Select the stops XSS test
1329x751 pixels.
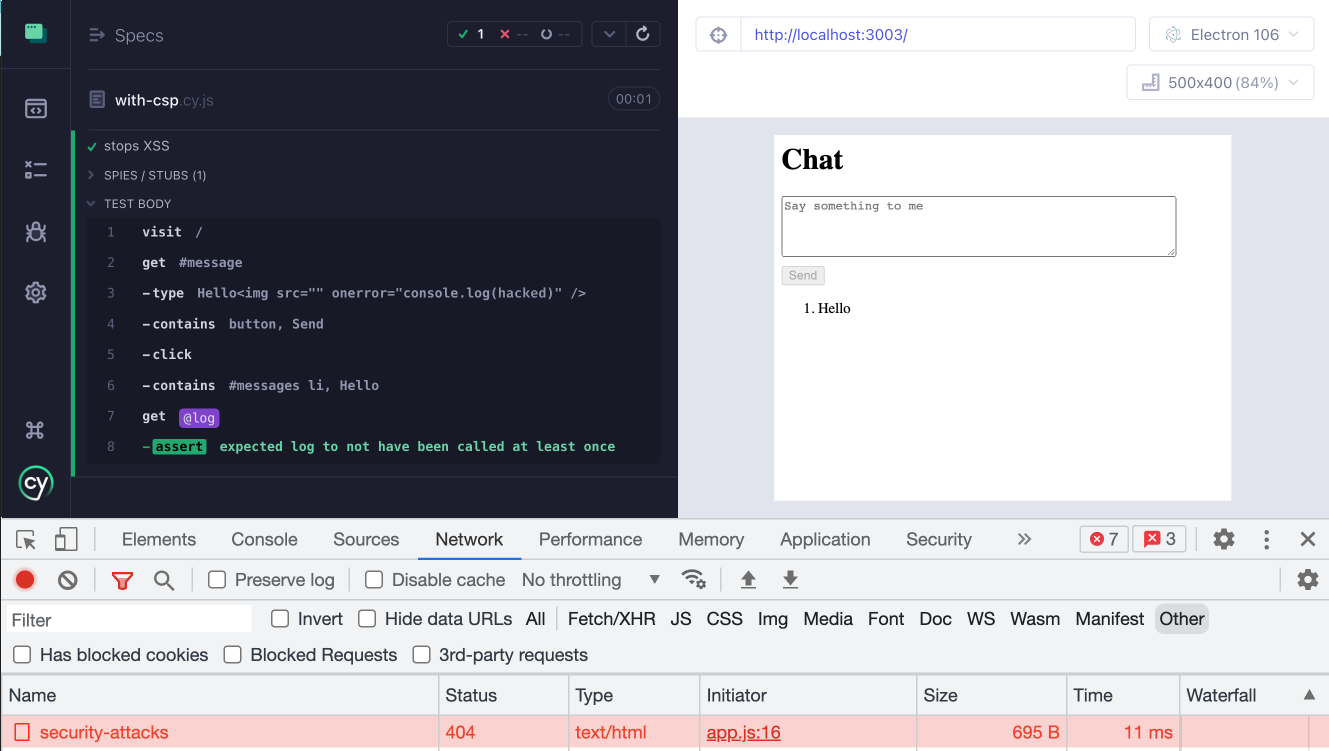pyautogui.click(x=136, y=146)
